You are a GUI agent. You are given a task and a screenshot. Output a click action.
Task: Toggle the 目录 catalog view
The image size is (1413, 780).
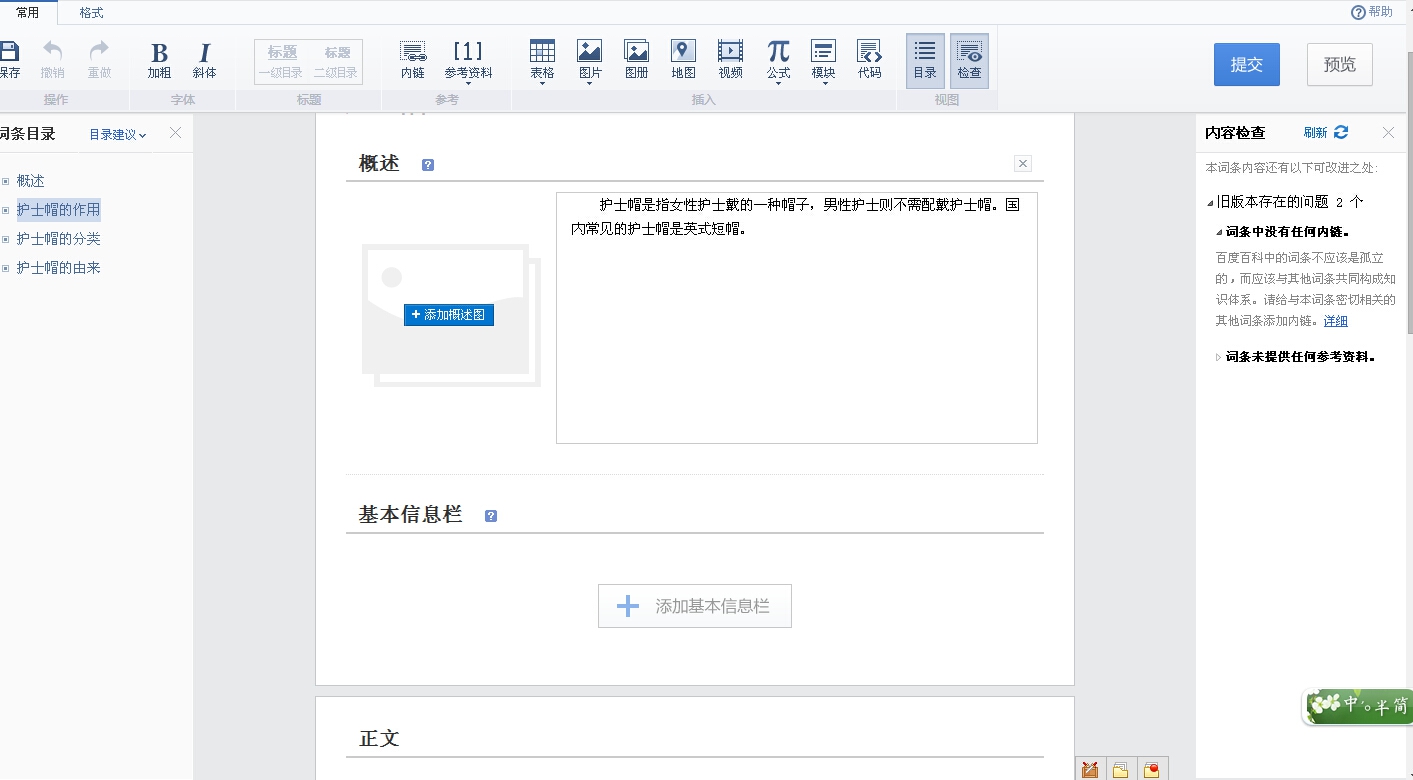(x=924, y=56)
